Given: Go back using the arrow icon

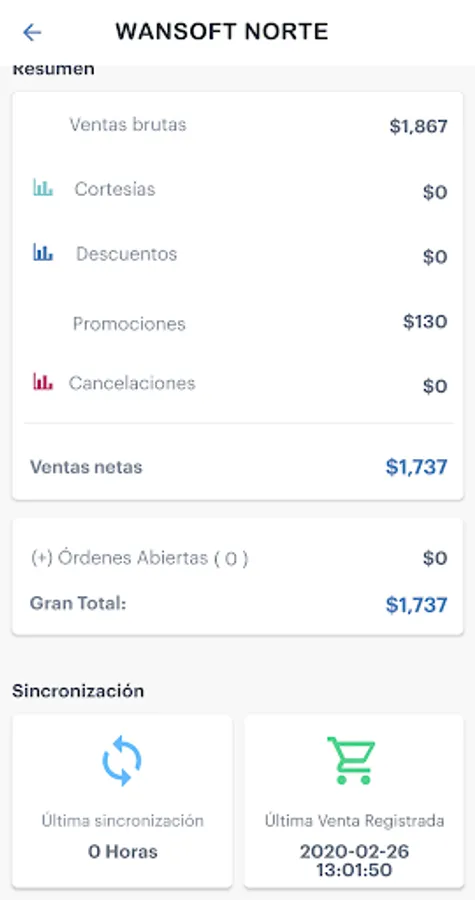Looking at the screenshot, I should pyautogui.click(x=32, y=32).
